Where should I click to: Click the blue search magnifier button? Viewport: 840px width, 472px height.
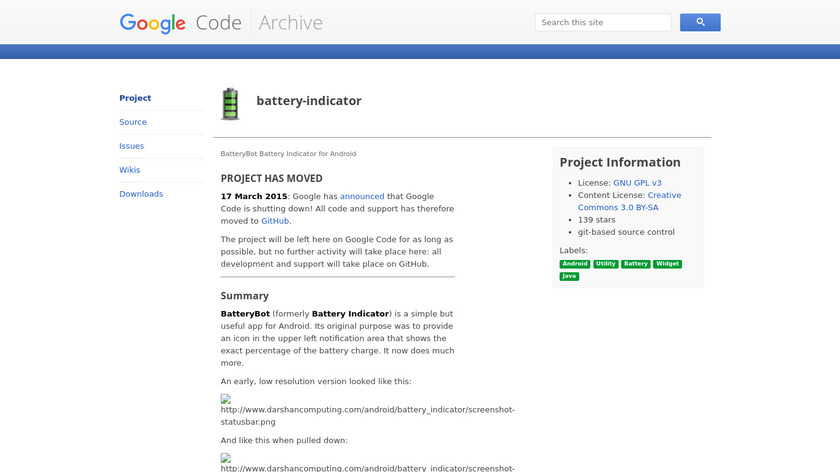pyautogui.click(x=700, y=23)
